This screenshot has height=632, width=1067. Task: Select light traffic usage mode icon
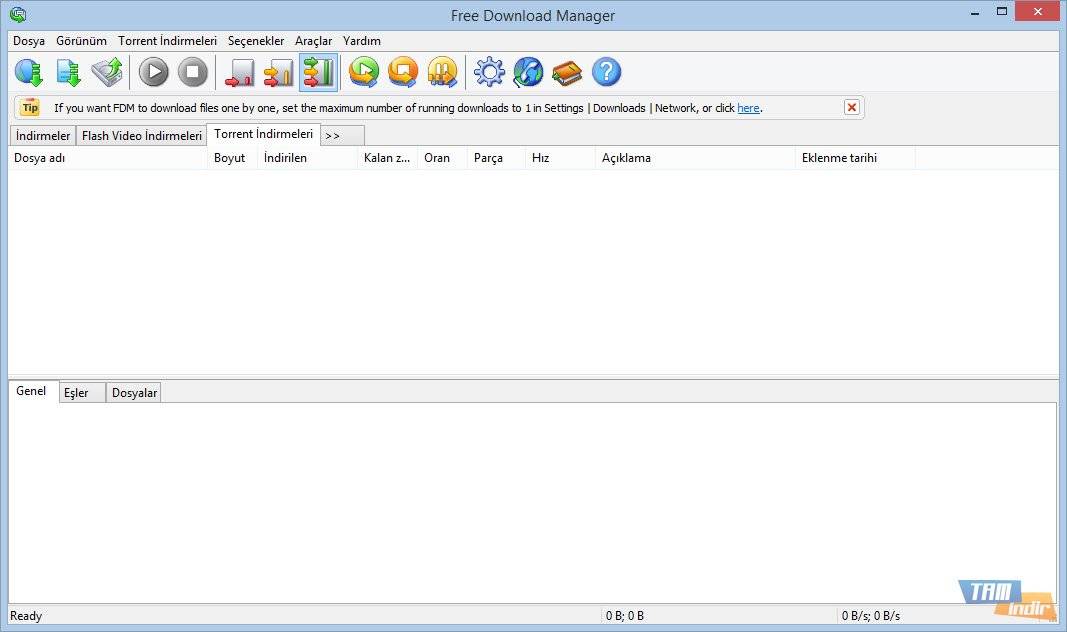click(x=240, y=72)
